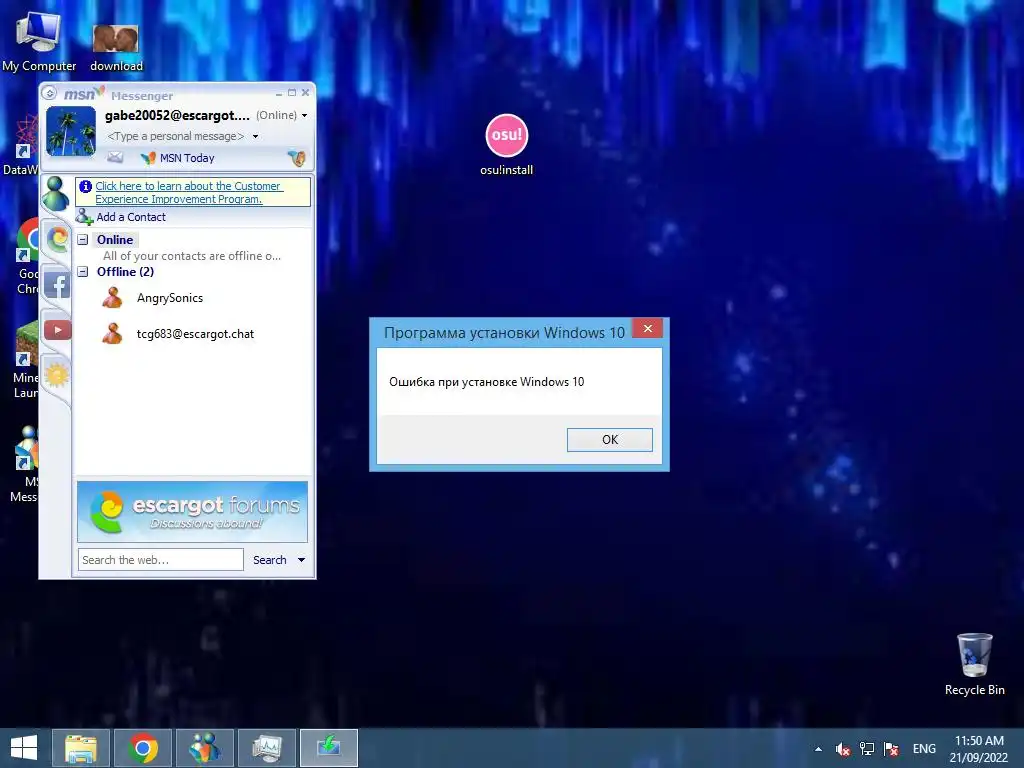Show hidden system tray icons arrow

pyautogui.click(x=818, y=749)
